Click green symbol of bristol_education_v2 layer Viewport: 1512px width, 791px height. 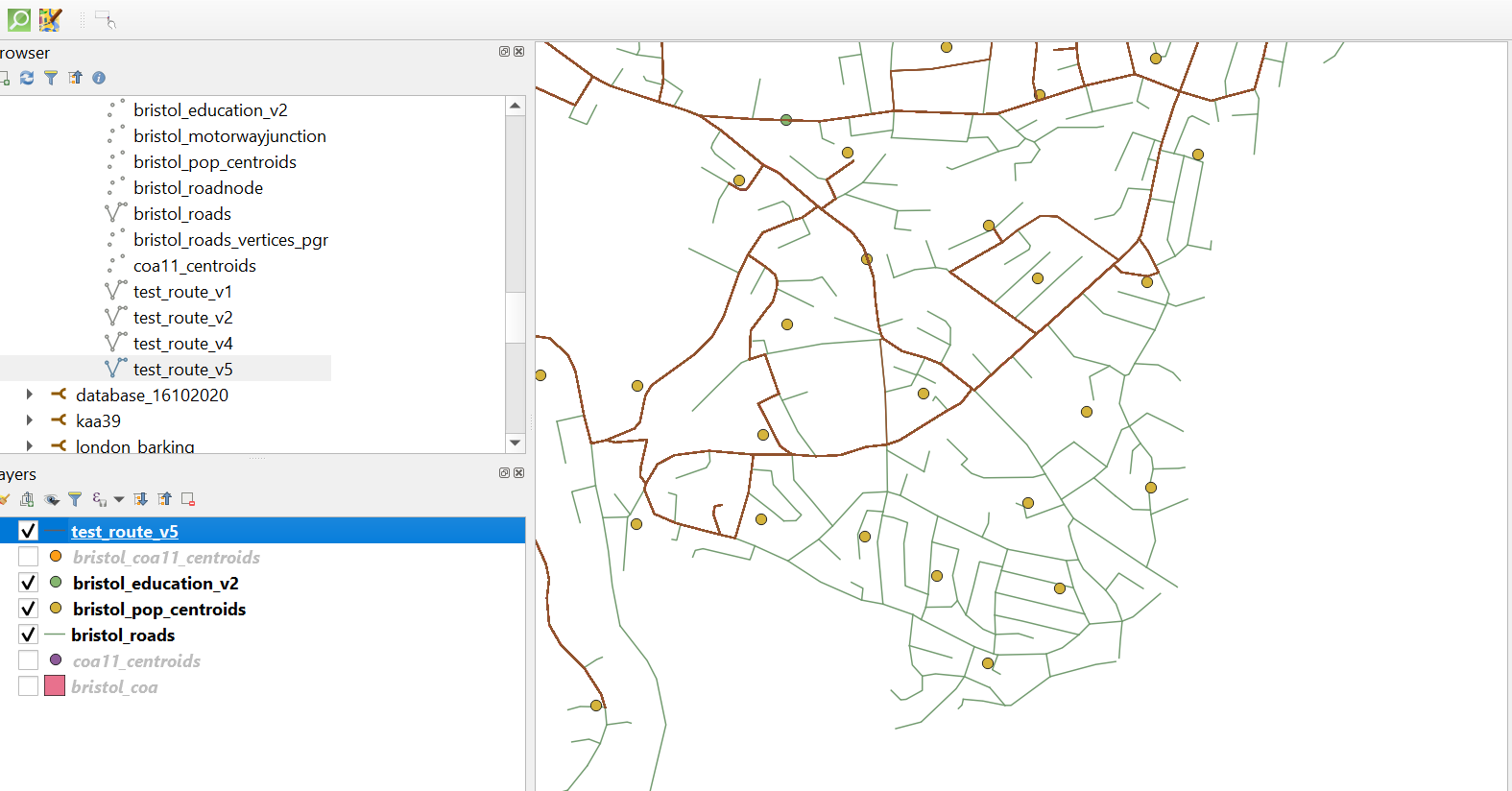tap(56, 582)
